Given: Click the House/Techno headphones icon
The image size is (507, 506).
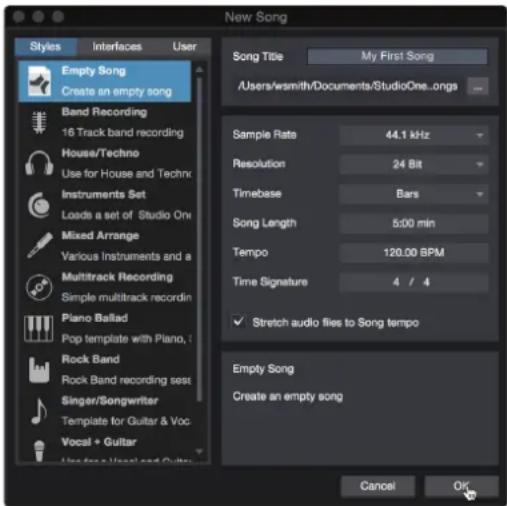Looking at the screenshot, I should [x=39, y=163].
